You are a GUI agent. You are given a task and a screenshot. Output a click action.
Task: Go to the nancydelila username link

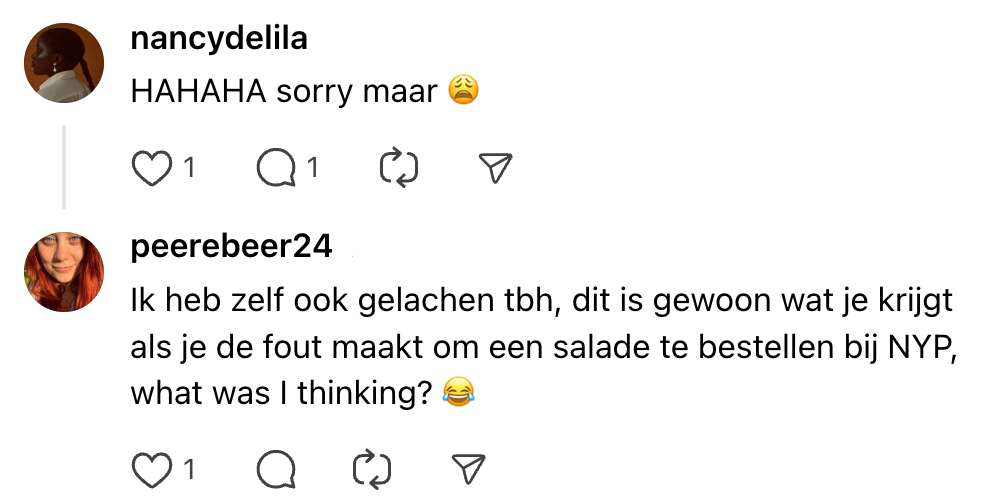tap(219, 40)
